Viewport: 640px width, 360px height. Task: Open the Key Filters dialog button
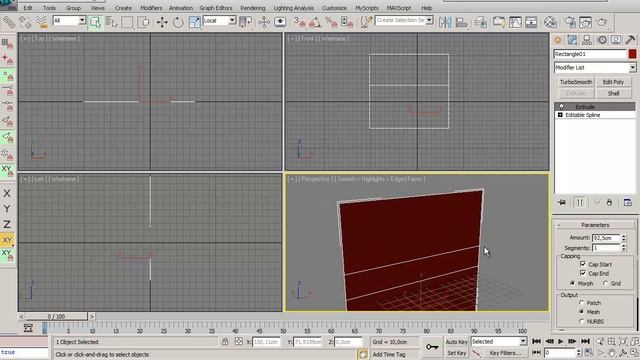point(505,353)
